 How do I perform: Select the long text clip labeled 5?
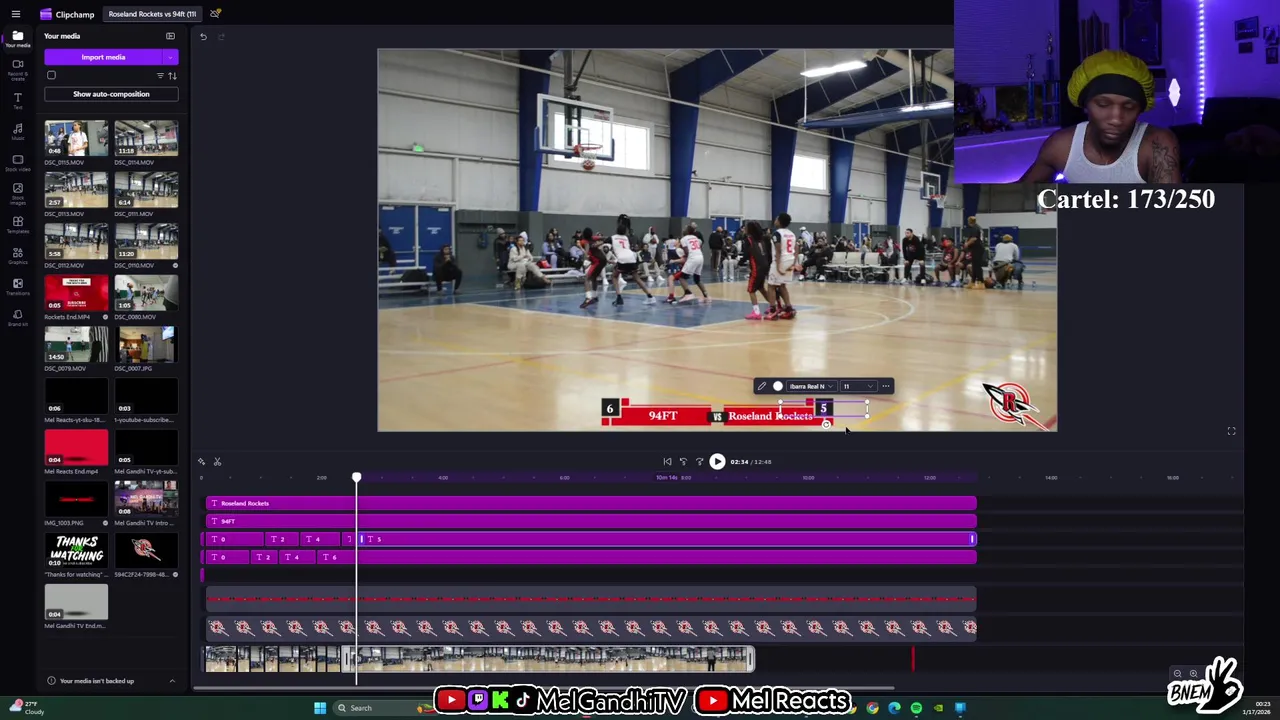[668, 539]
